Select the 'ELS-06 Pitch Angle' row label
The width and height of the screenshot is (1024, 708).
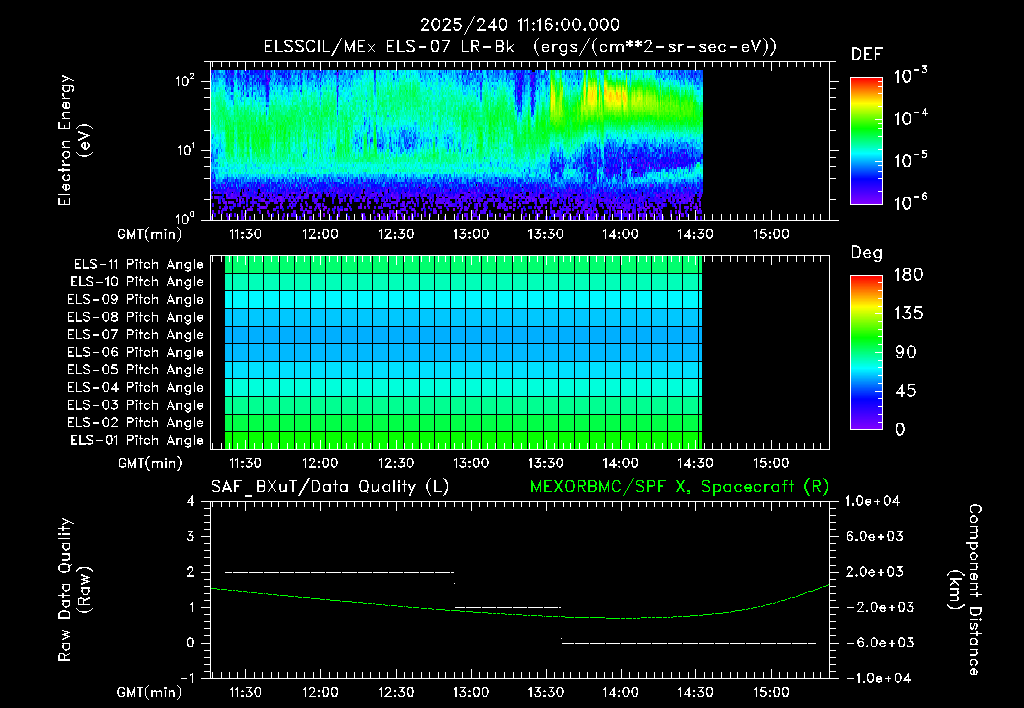(135, 353)
